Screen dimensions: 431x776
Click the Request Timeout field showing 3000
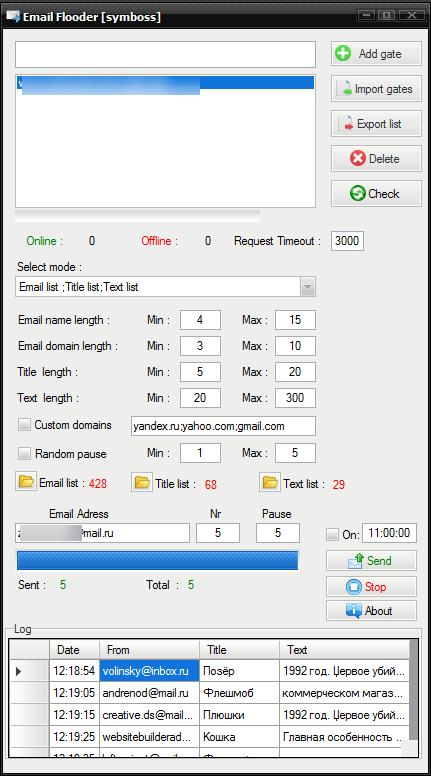[347, 241]
